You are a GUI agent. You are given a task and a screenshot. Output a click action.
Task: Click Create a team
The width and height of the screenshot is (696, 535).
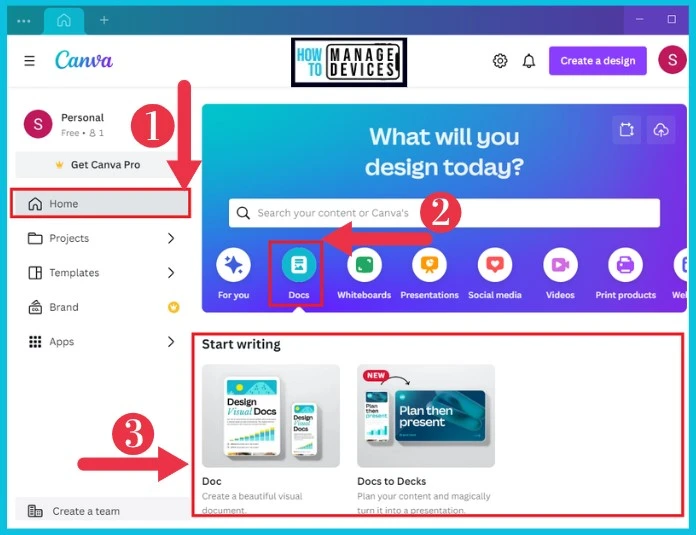[101, 511]
